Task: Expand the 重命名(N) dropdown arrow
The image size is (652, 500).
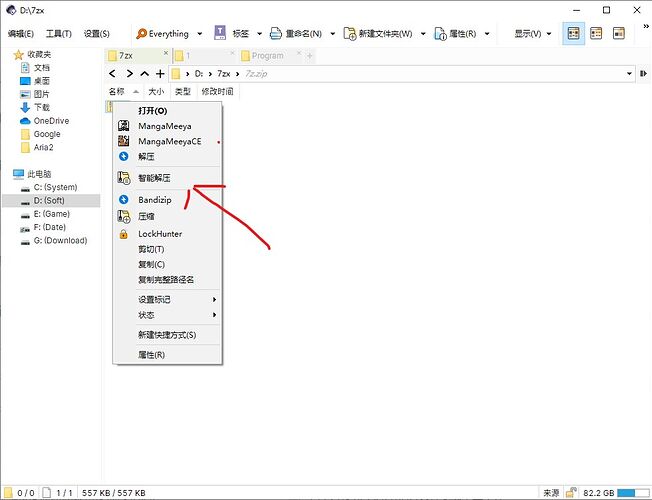Action: coord(333,34)
